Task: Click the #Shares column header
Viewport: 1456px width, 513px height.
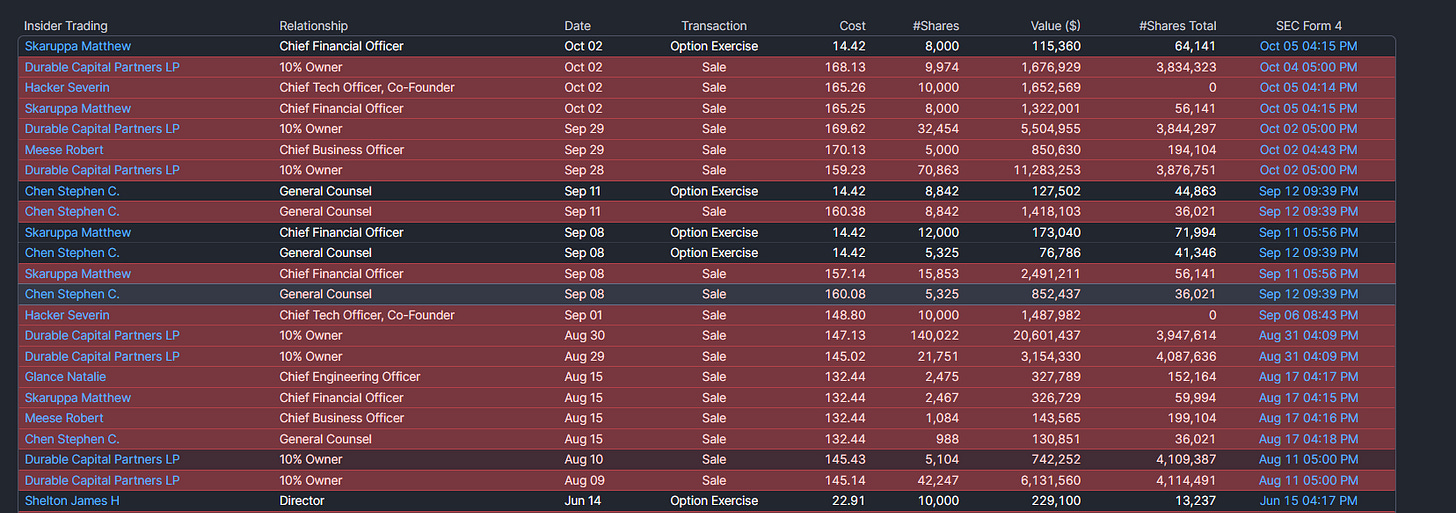Action: tap(936, 26)
